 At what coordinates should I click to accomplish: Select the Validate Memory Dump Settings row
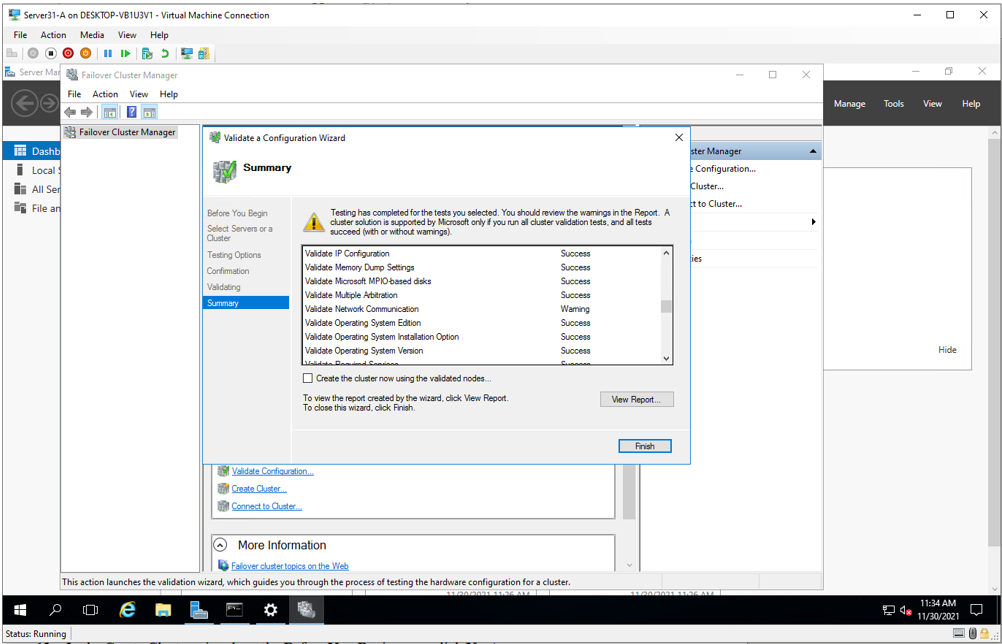482,268
